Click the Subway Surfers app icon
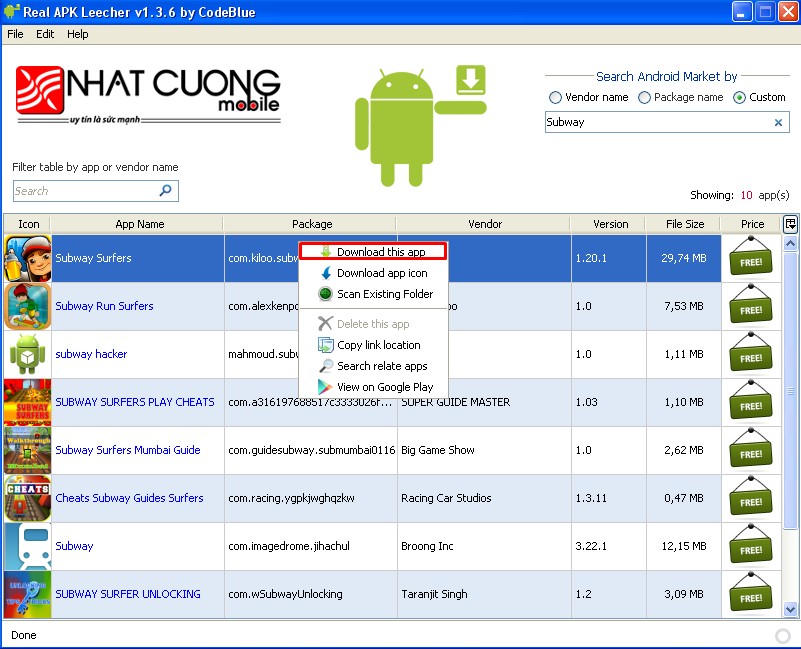The width and height of the screenshot is (801, 649). (28, 258)
